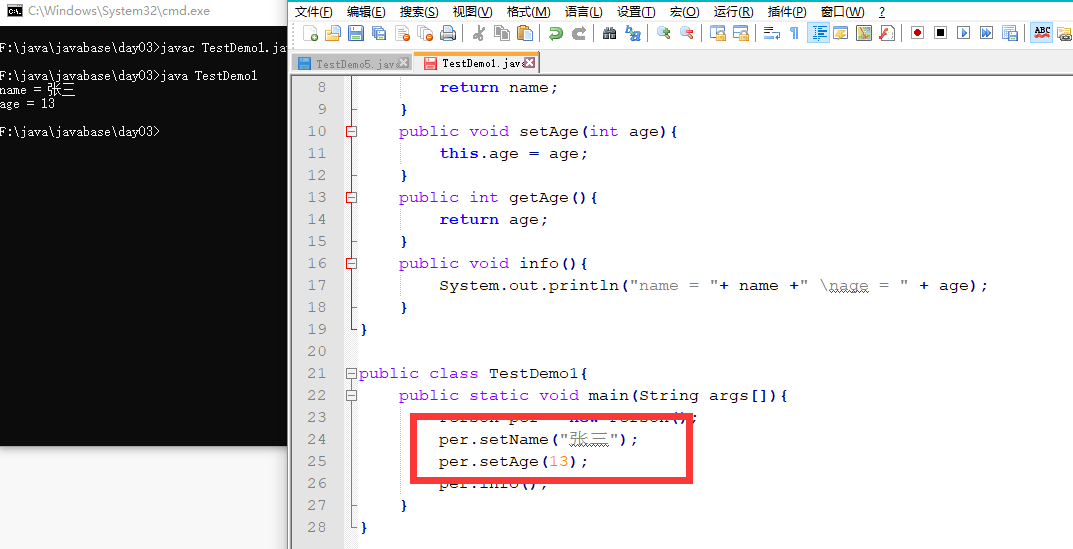
Task: Click line number 20 in the margin
Action: click(318, 351)
